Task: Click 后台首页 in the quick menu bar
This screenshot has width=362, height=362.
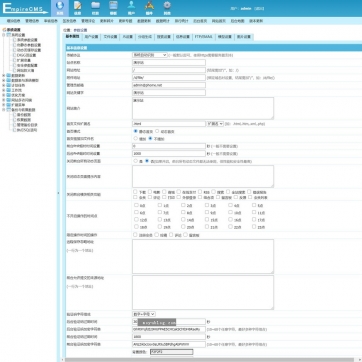Action: point(200,21)
